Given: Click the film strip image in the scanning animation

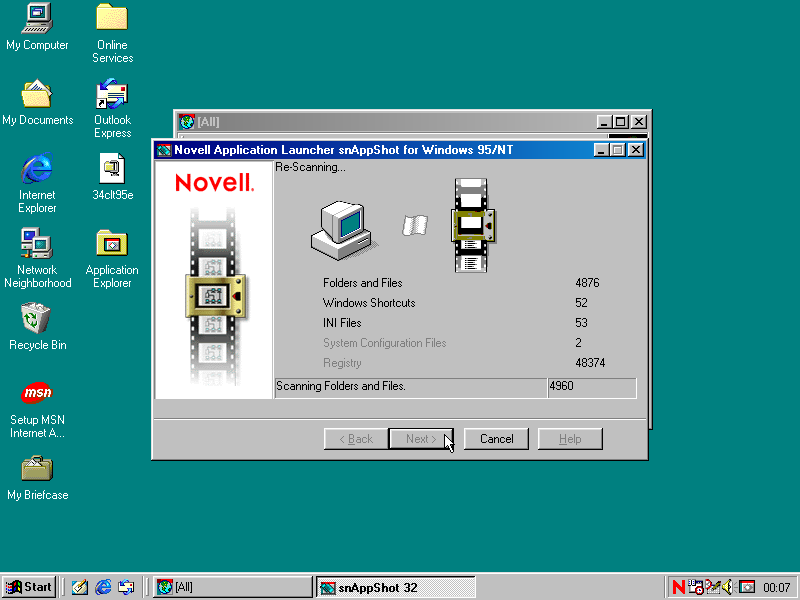Looking at the screenshot, I should pos(472,225).
